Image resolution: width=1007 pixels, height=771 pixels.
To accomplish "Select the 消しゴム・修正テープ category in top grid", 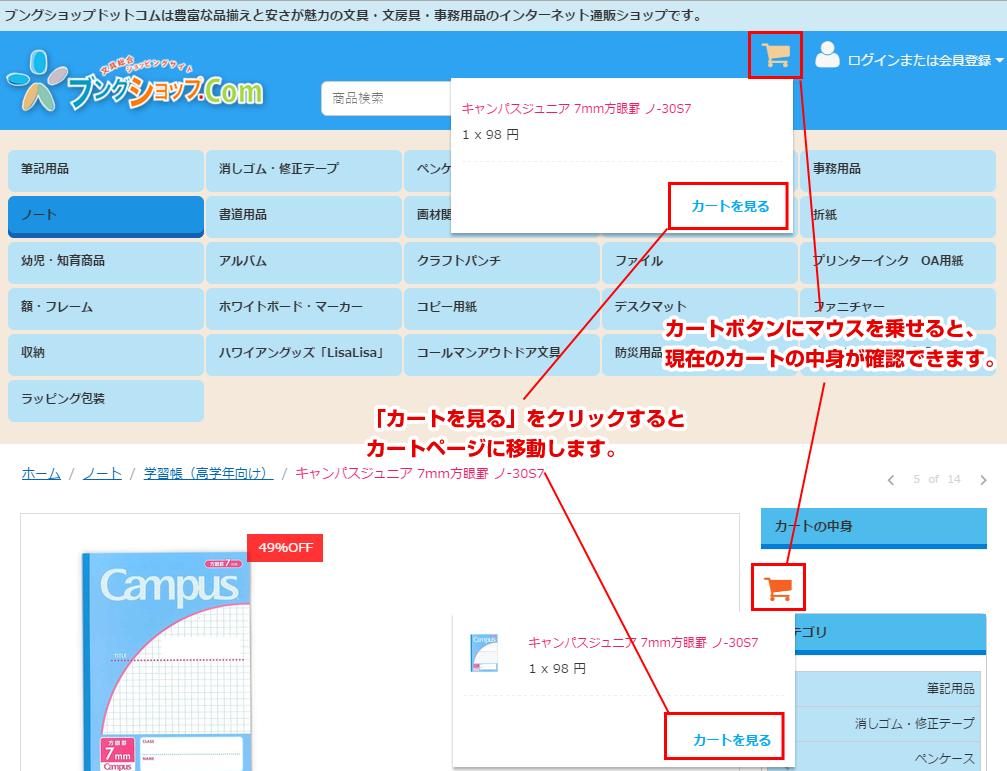I will tap(304, 170).
